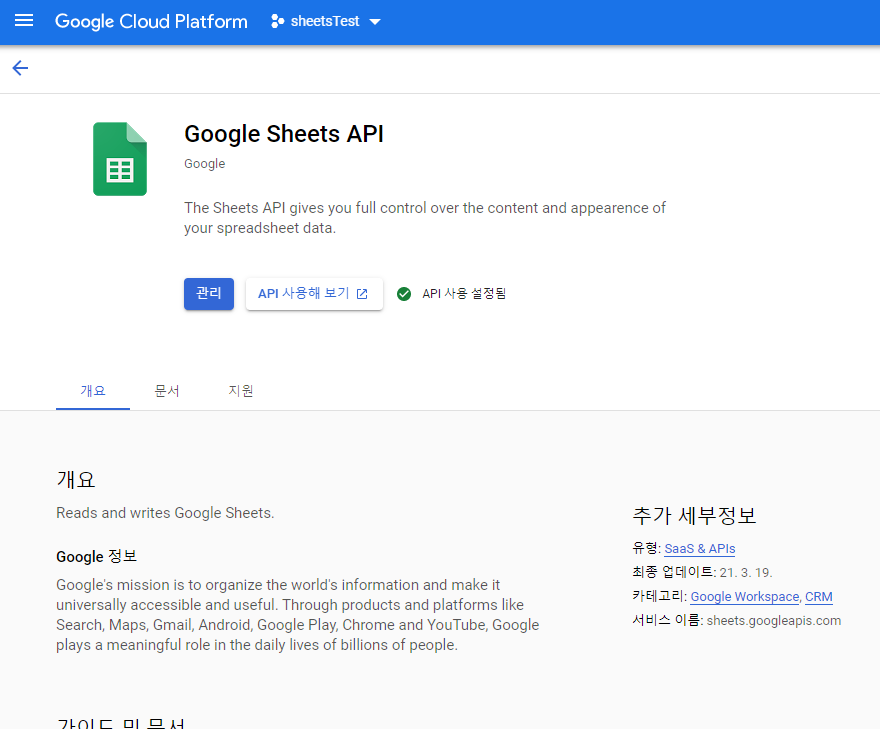Image resolution: width=880 pixels, height=729 pixels.
Task: Click the green check icon for API enabled
Action: (404, 294)
